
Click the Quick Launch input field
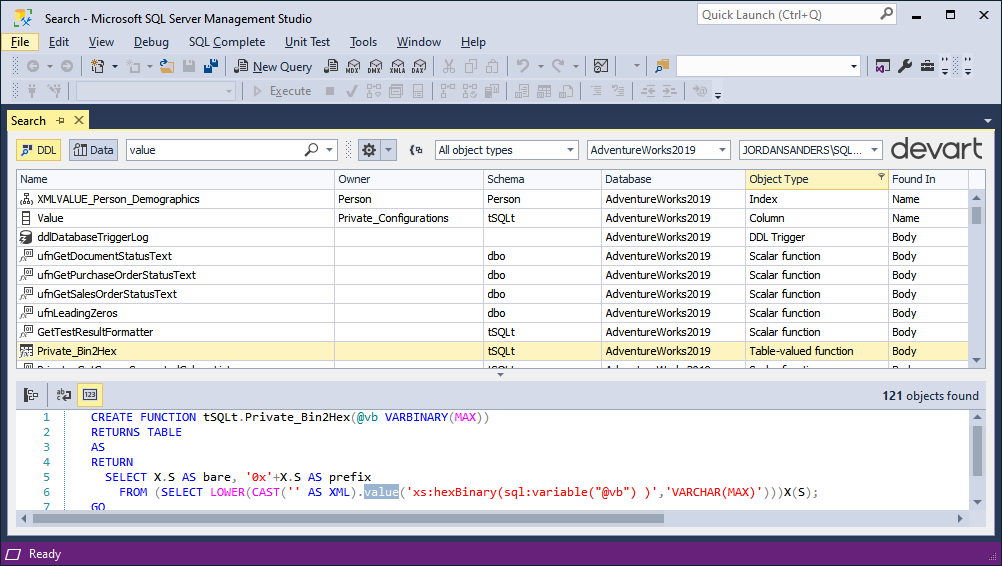788,14
